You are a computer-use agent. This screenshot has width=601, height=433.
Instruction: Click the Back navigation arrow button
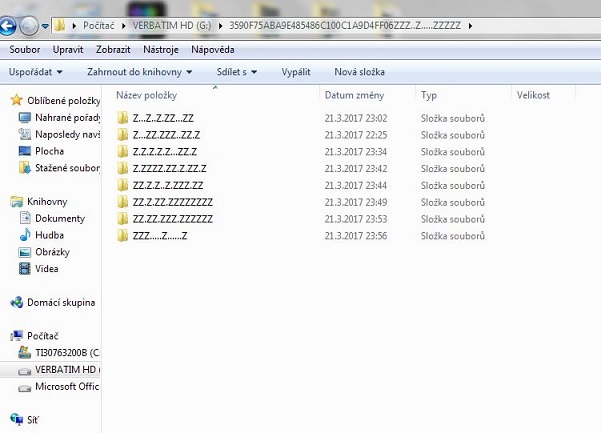(11, 25)
